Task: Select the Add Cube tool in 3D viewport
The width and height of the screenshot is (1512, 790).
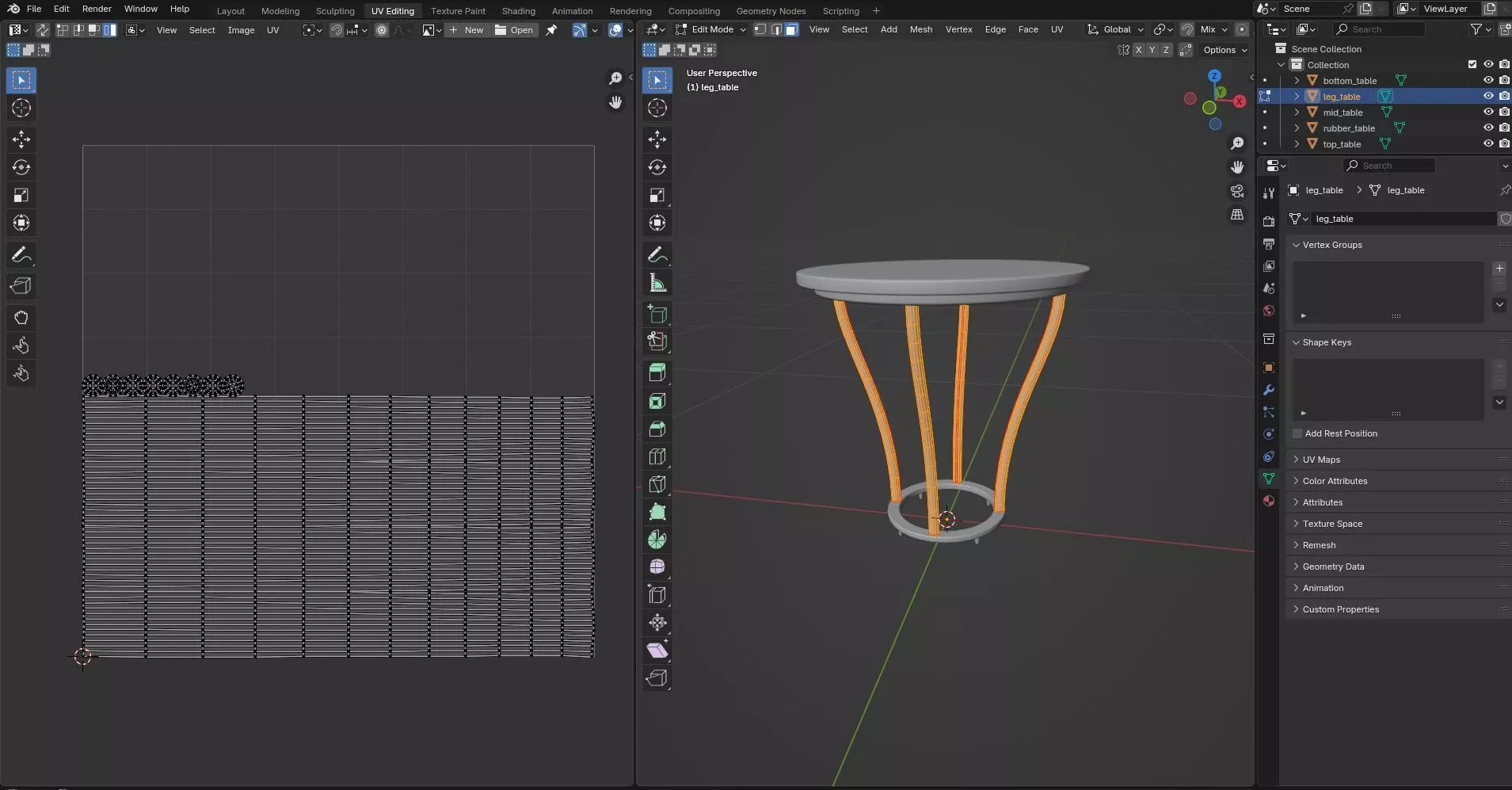Action: click(x=657, y=314)
